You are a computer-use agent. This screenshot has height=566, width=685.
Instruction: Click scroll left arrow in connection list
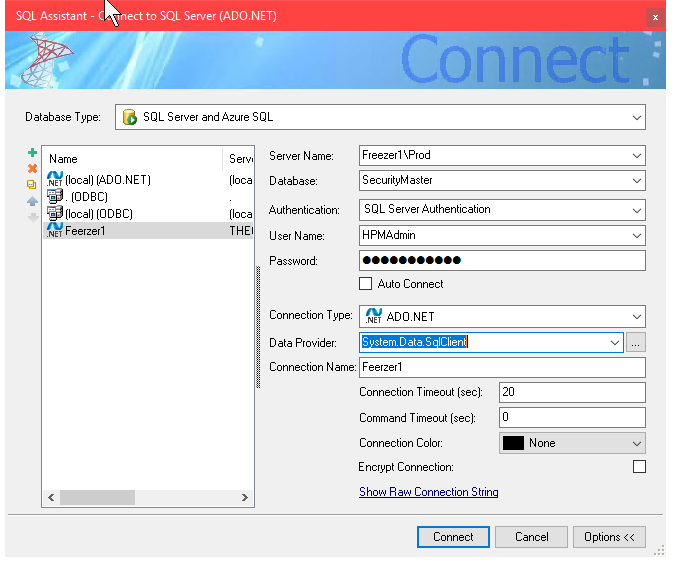coord(51,497)
